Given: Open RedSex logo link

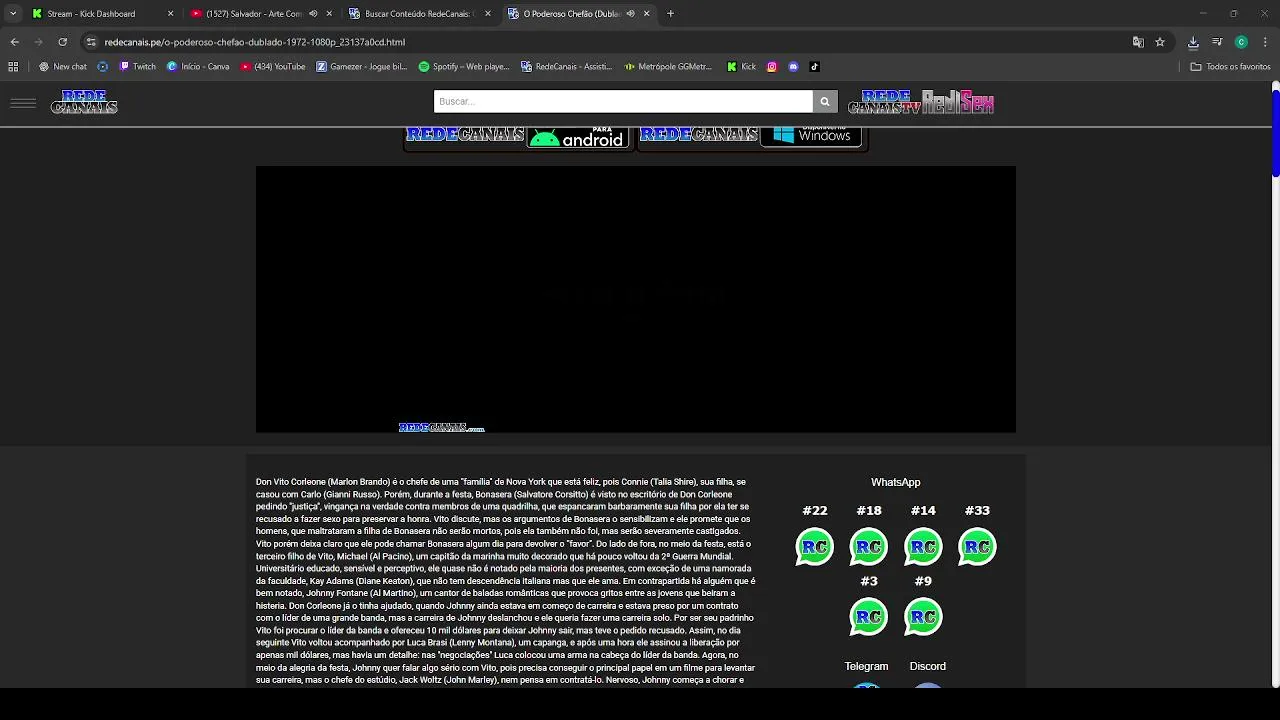Looking at the screenshot, I should (x=958, y=102).
